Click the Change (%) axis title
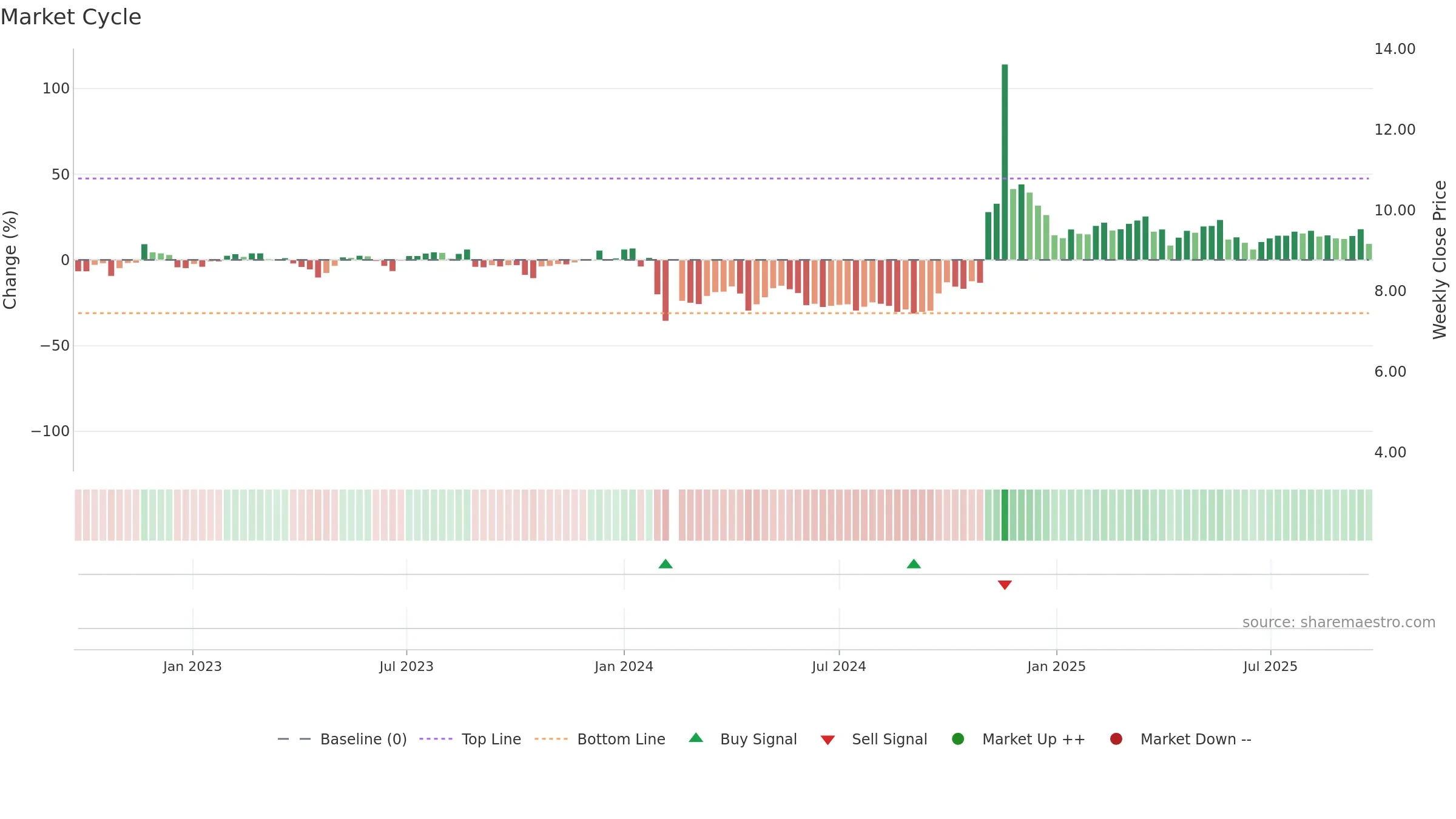Image resolution: width=1456 pixels, height=819 pixels. [x=10, y=260]
